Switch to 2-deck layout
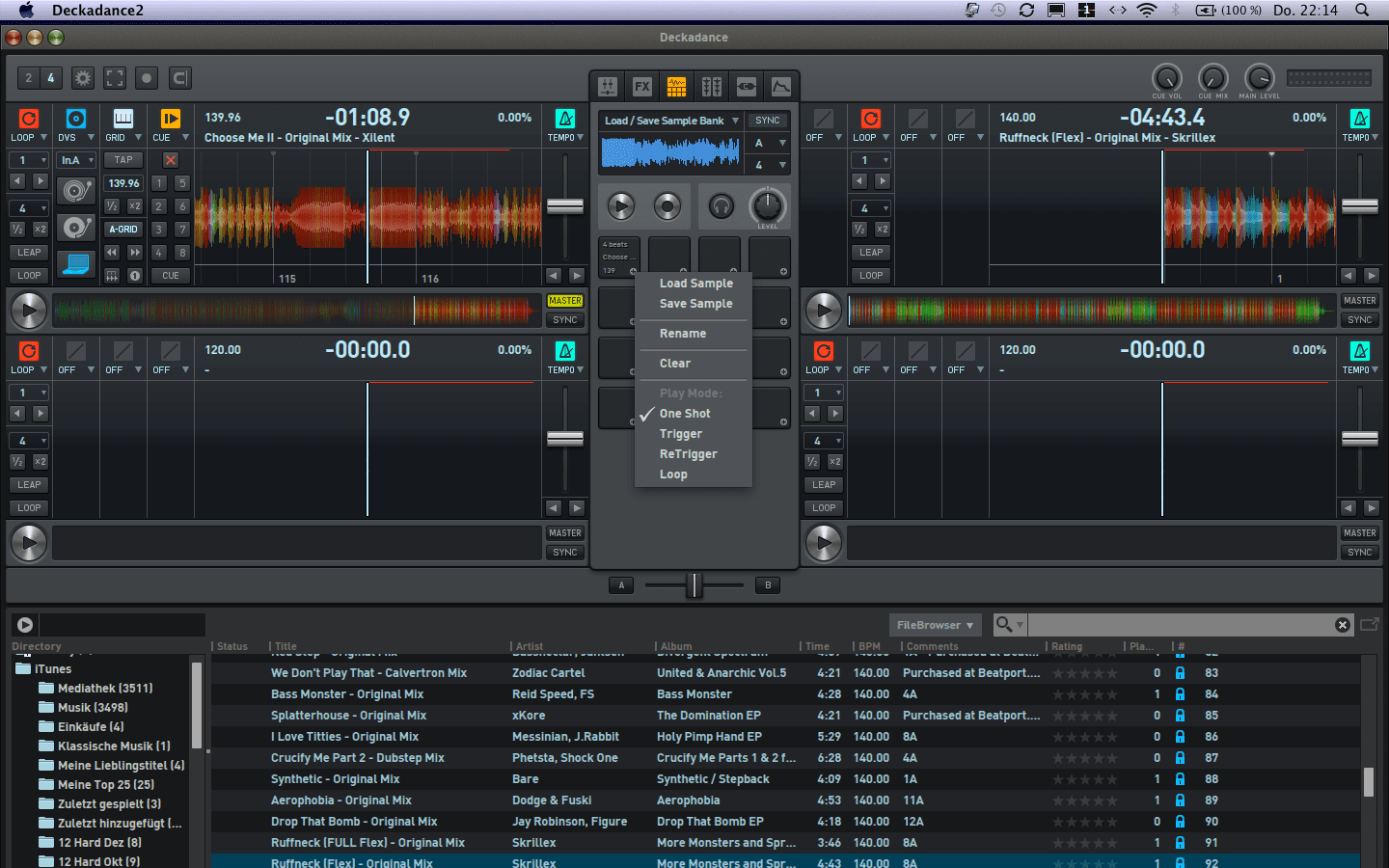Viewport: 1389px width, 868px height. pyautogui.click(x=29, y=78)
